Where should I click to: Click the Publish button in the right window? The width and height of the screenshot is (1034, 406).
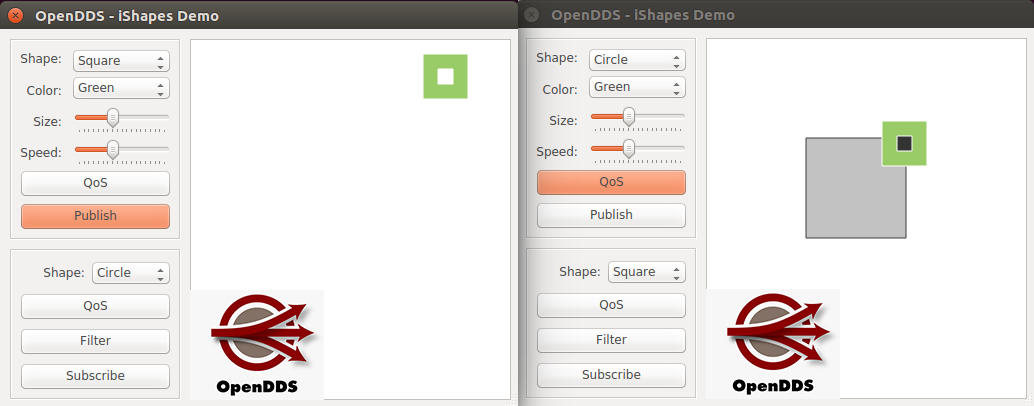click(611, 215)
